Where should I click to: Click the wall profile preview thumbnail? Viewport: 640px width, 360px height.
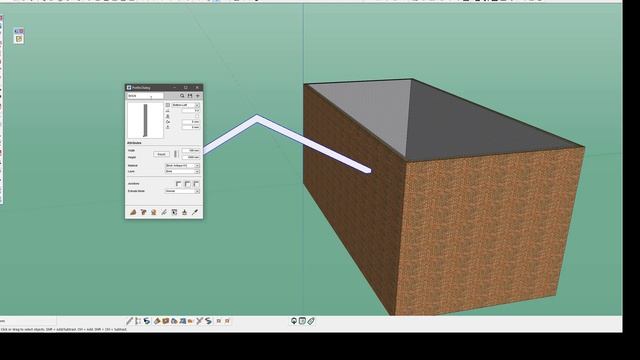point(145,120)
